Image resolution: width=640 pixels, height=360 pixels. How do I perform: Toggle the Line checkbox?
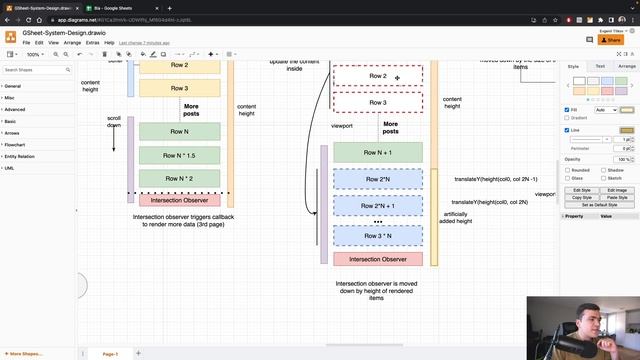point(567,130)
